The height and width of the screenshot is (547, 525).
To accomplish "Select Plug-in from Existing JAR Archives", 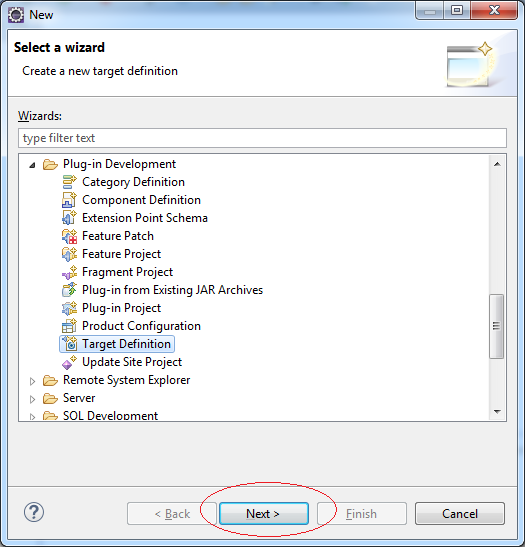I will [172, 290].
